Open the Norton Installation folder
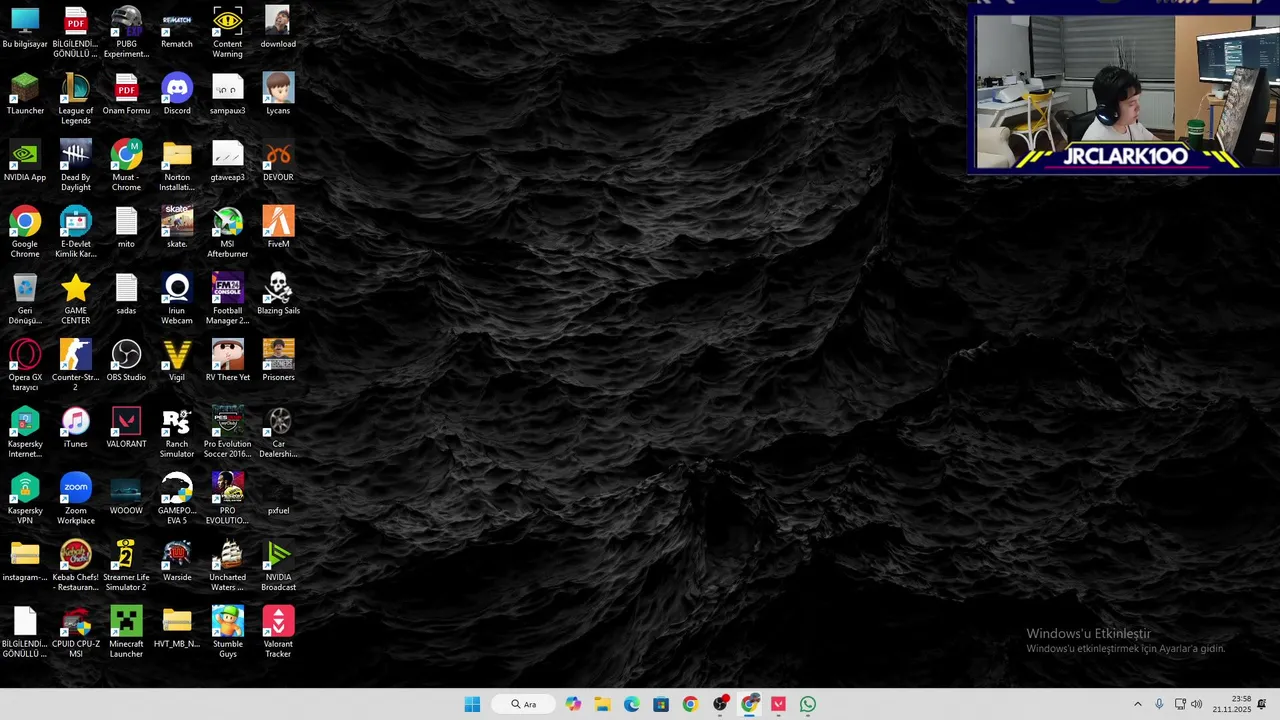The image size is (1280, 720). (x=177, y=166)
